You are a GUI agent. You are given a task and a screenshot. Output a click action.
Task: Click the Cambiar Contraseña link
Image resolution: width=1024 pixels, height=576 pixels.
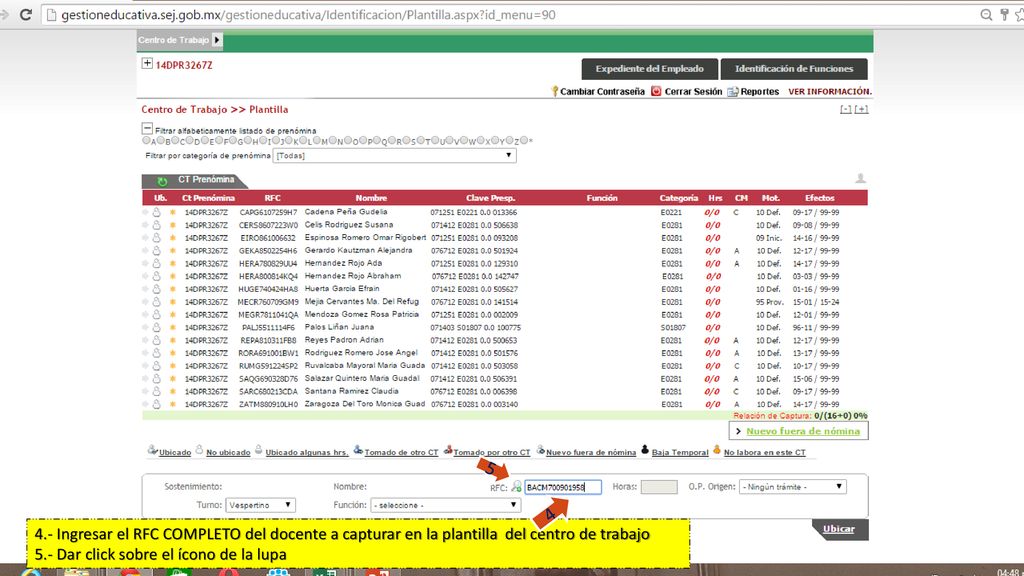[x=602, y=91]
